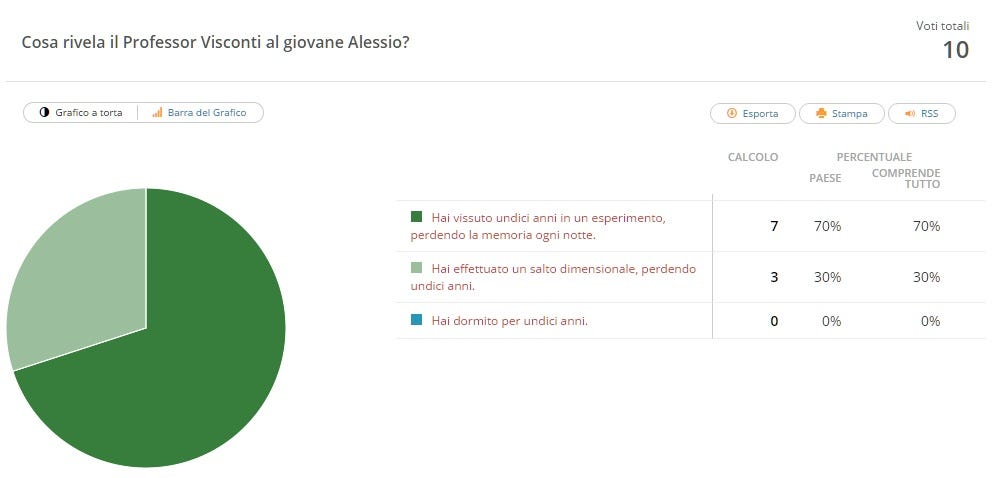
Task: Click the orange bar chart icon
Action: 158,113
